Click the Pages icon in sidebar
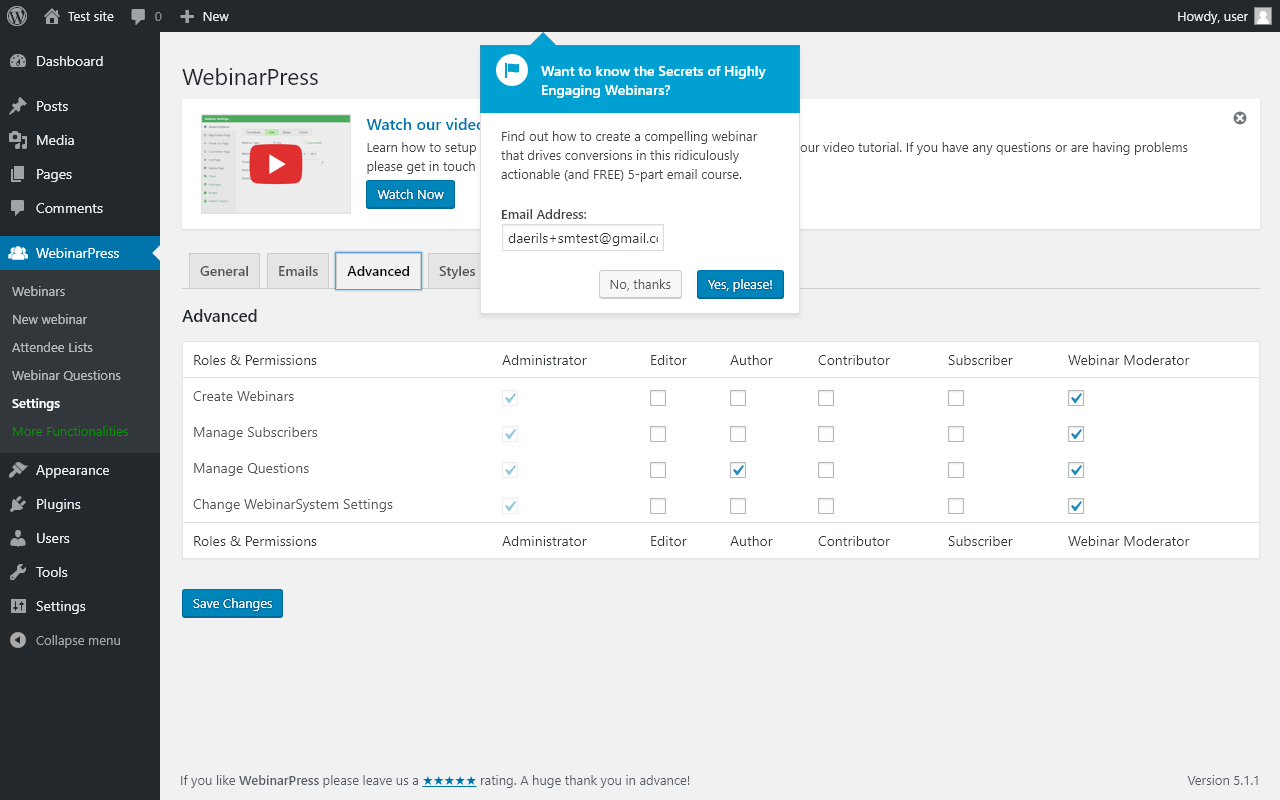 coord(18,174)
